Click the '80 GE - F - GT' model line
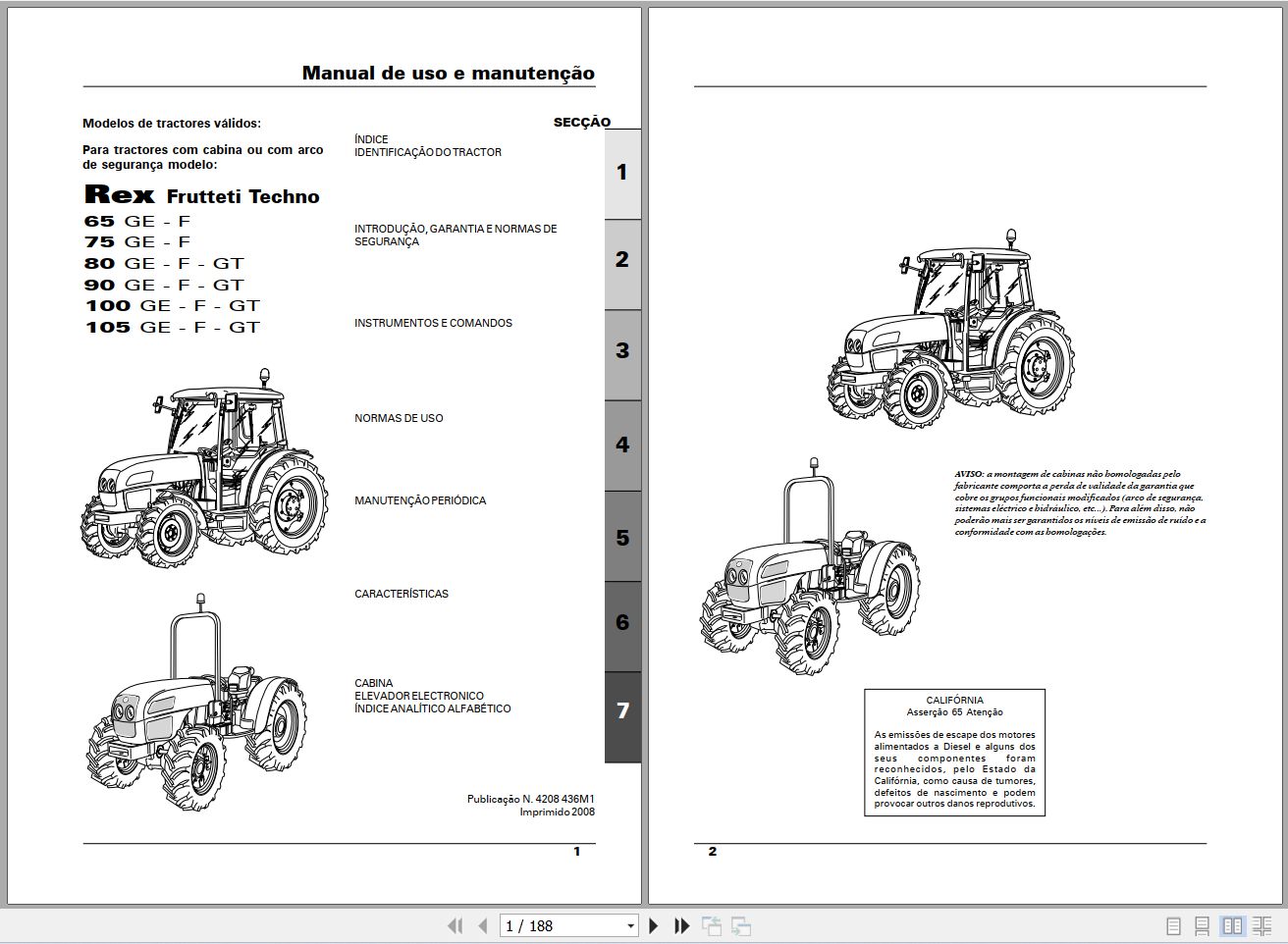The height and width of the screenshot is (944, 1288). click(164, 264)
